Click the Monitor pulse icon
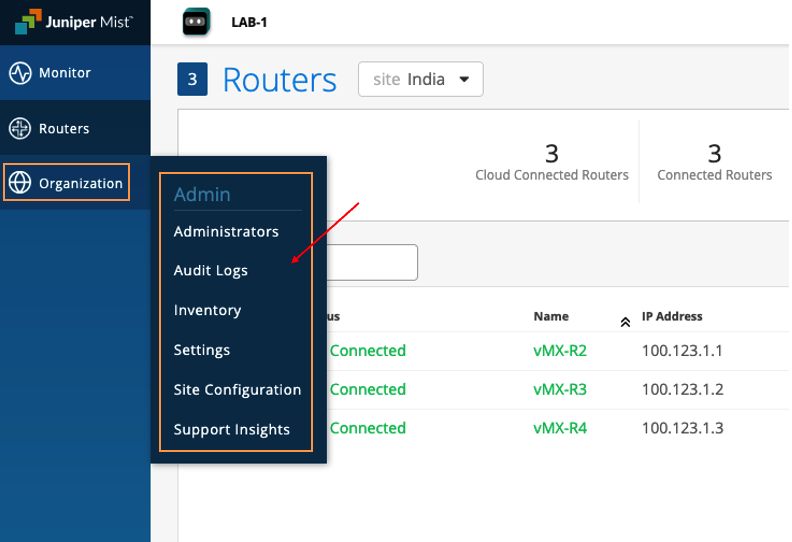Viewport: 792px width, 542px height. point(20,73)
